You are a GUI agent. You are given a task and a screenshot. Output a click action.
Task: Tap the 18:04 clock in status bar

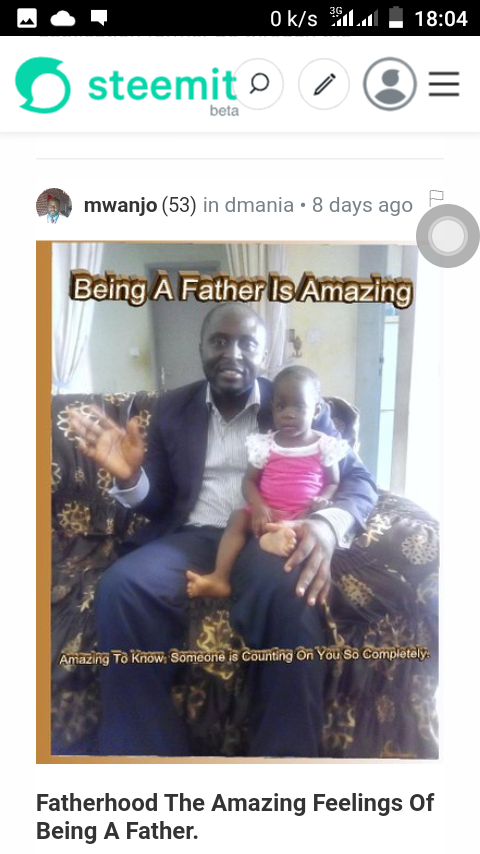[x=441, y=19]
